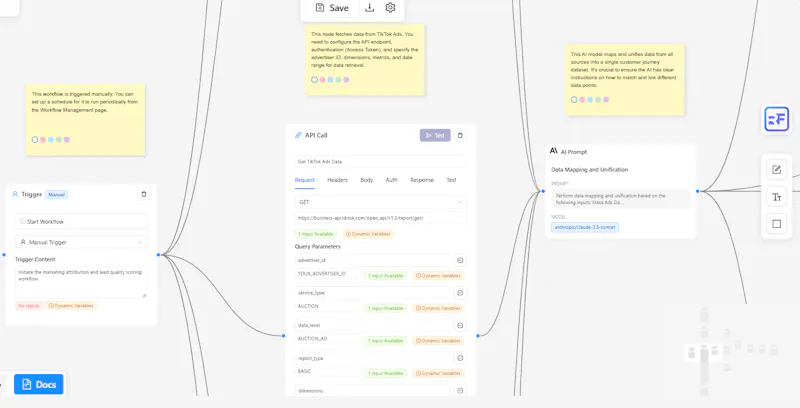Remove the advertiser_id query parameter

[460, 261]
